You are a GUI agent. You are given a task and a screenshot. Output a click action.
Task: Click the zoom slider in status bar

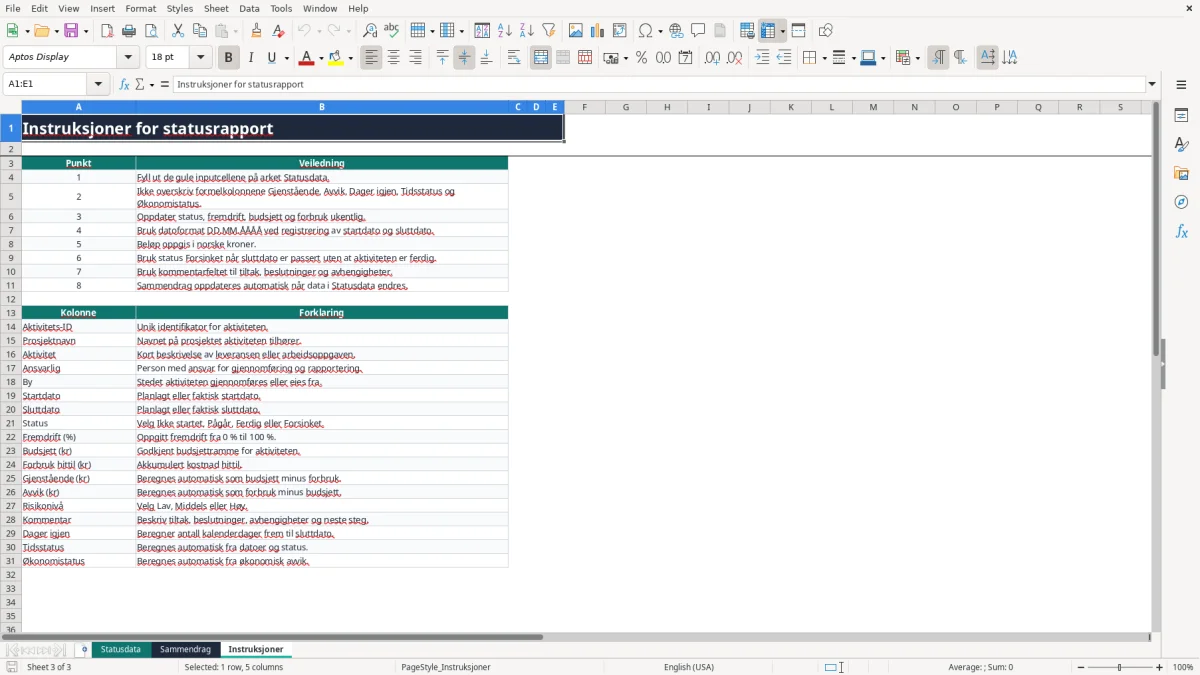1120,667
